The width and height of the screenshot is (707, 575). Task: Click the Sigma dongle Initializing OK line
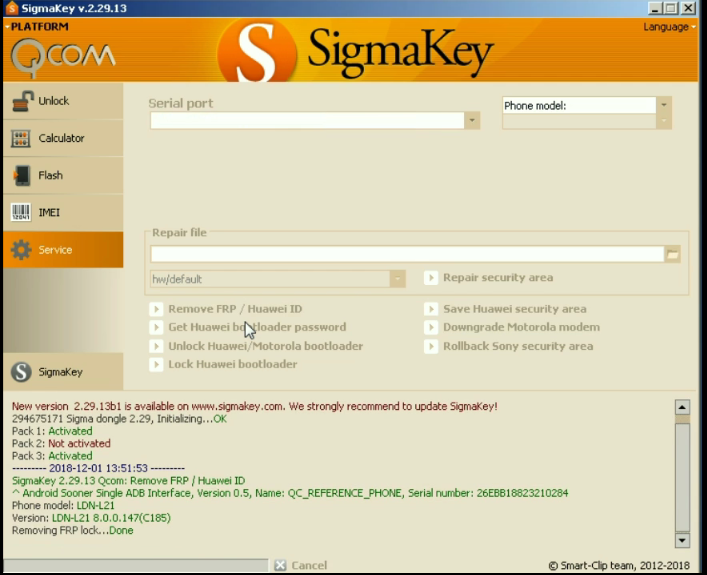pos(119,419)
